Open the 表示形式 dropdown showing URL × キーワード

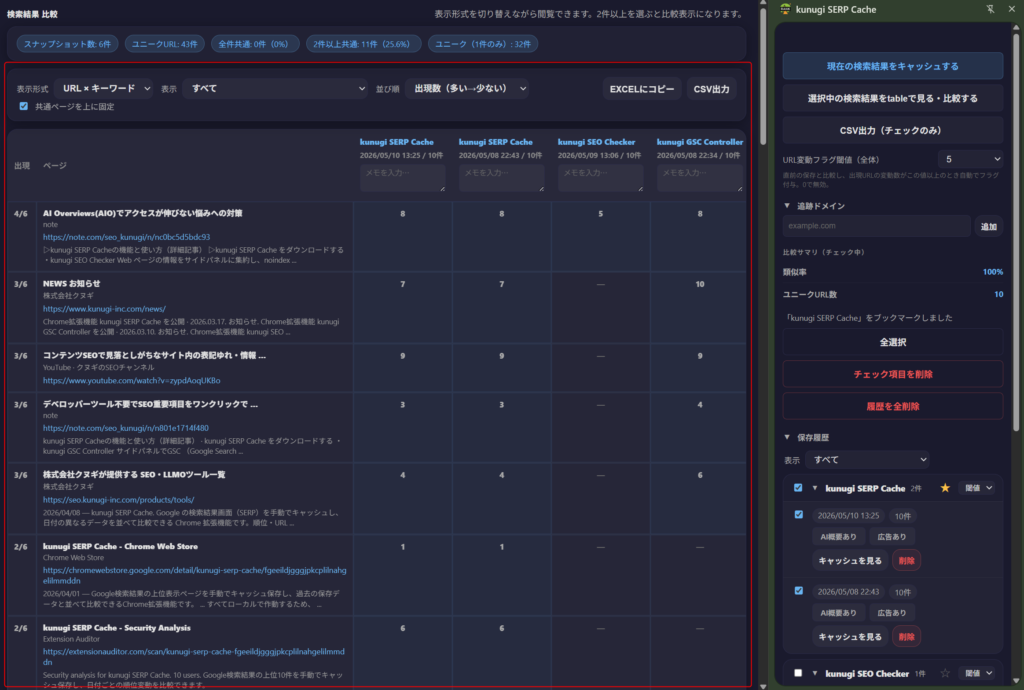tap(106, 88)
